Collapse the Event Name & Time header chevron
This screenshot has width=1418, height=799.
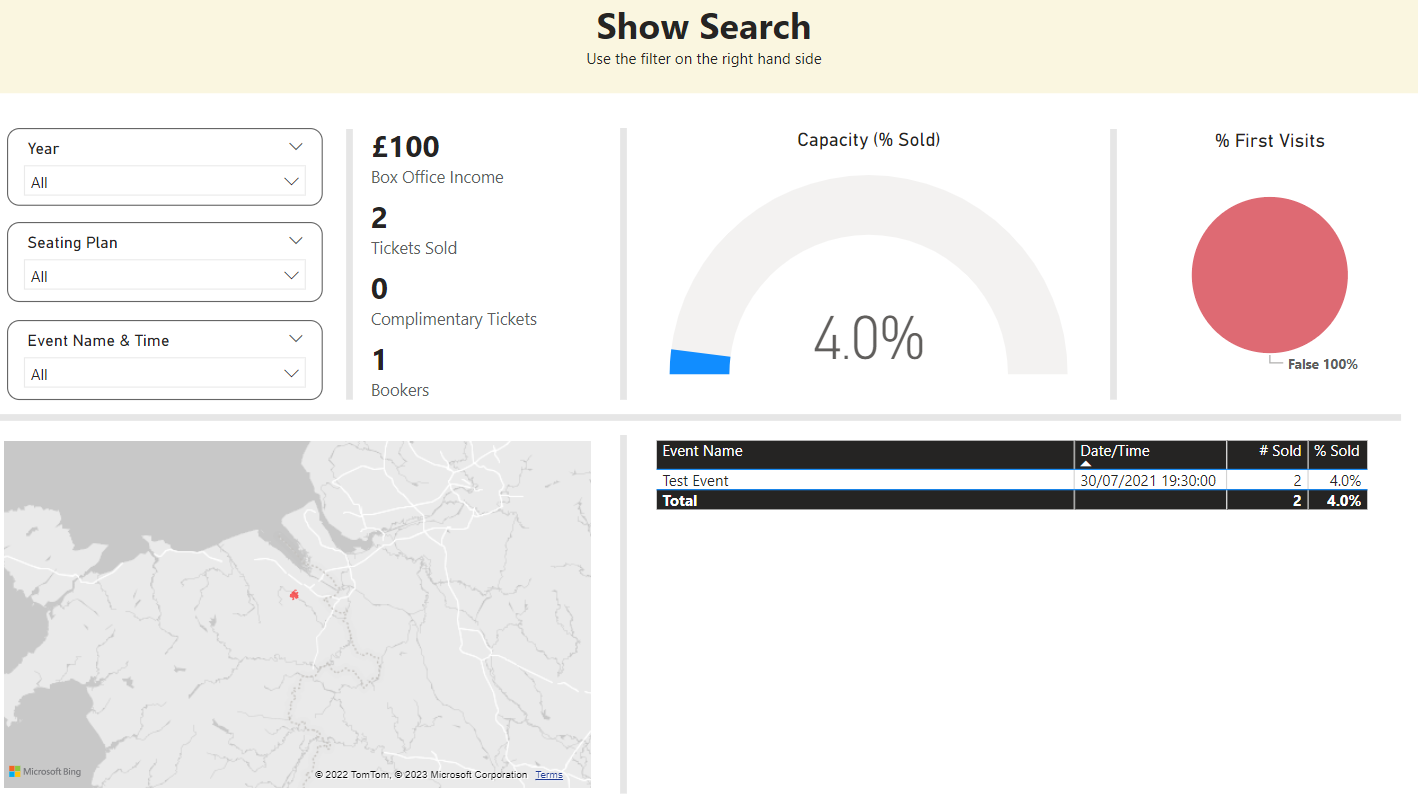point(295,339)
